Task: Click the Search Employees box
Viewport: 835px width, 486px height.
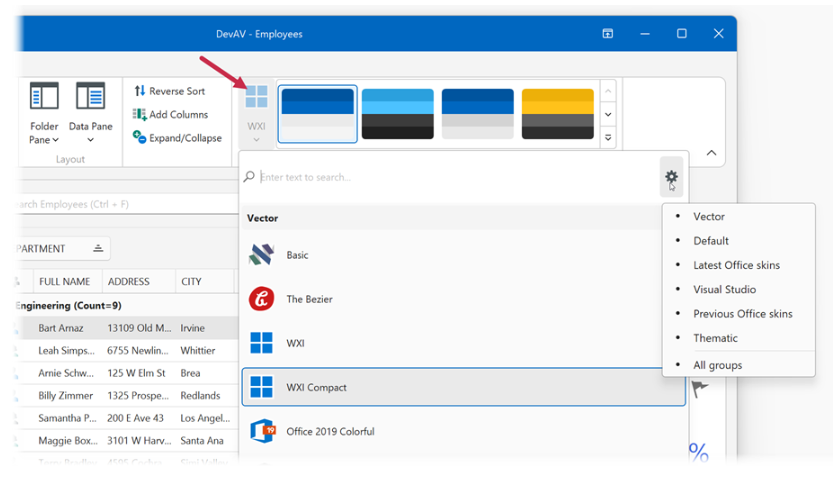Action: tap(127, 204)
